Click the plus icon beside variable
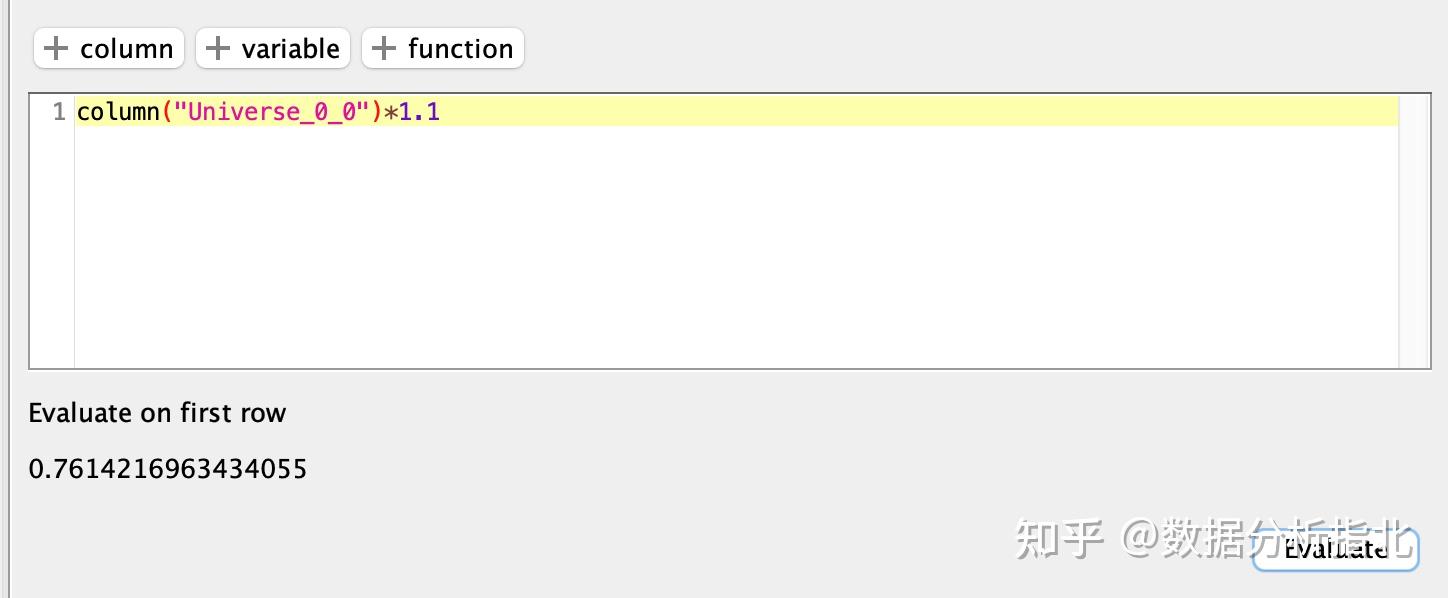The height and width of the screenshot is (598, 1450). coord(218,48)
